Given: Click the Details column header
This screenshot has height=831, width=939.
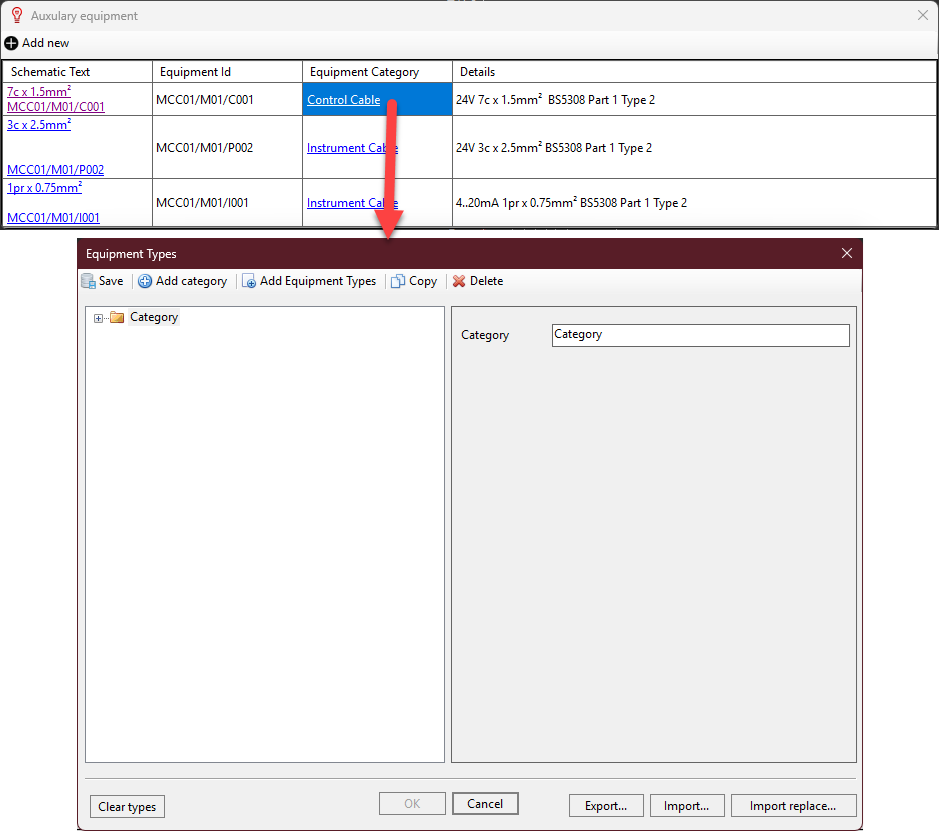Looking at the screenshot, I should 694,72.
